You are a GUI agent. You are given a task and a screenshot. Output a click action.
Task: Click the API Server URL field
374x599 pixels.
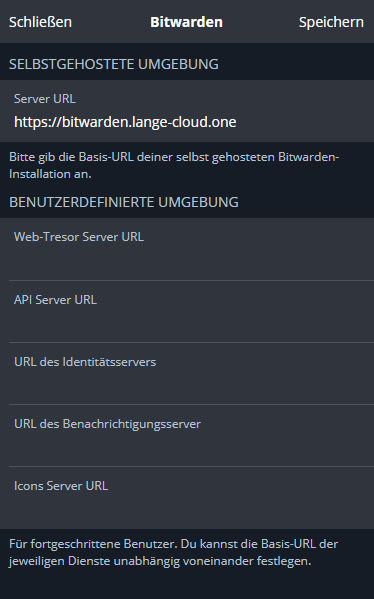click(187, 311)
